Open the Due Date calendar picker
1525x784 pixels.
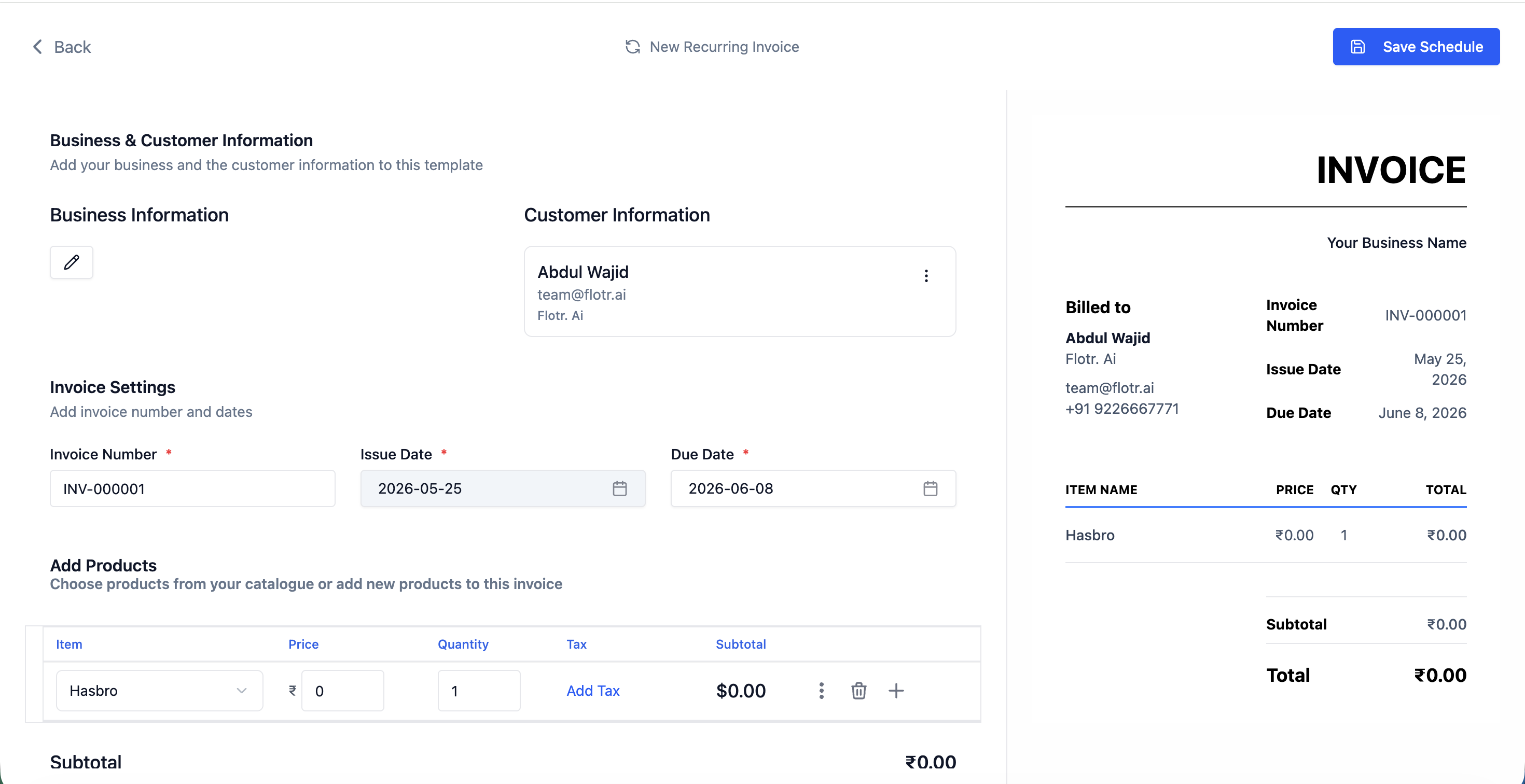[930, 489]
